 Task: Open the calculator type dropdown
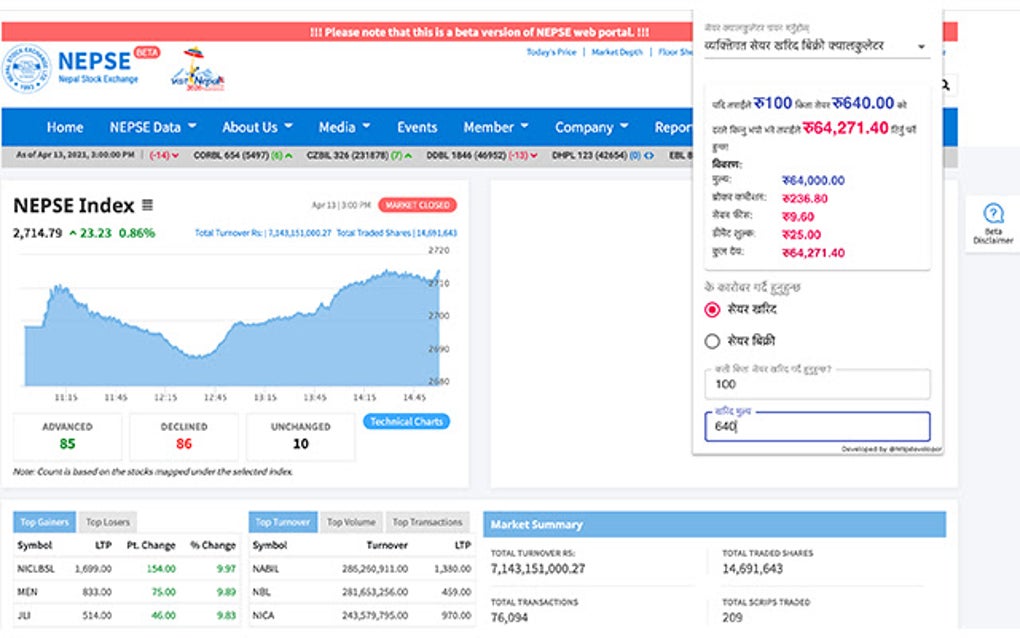click(816, 46)
